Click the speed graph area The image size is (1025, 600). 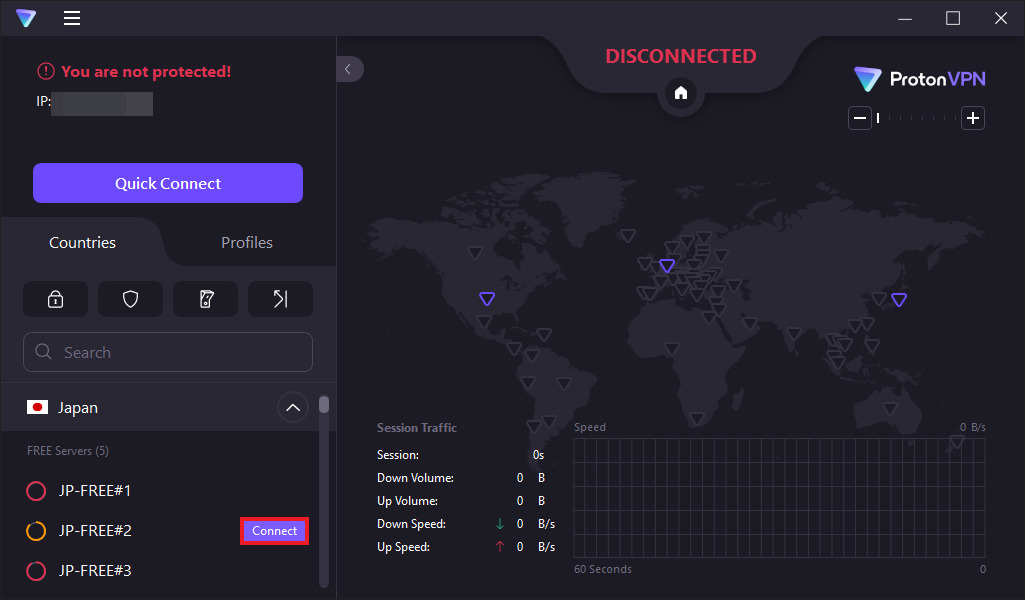pyautogui.click(x=779, y=498)
